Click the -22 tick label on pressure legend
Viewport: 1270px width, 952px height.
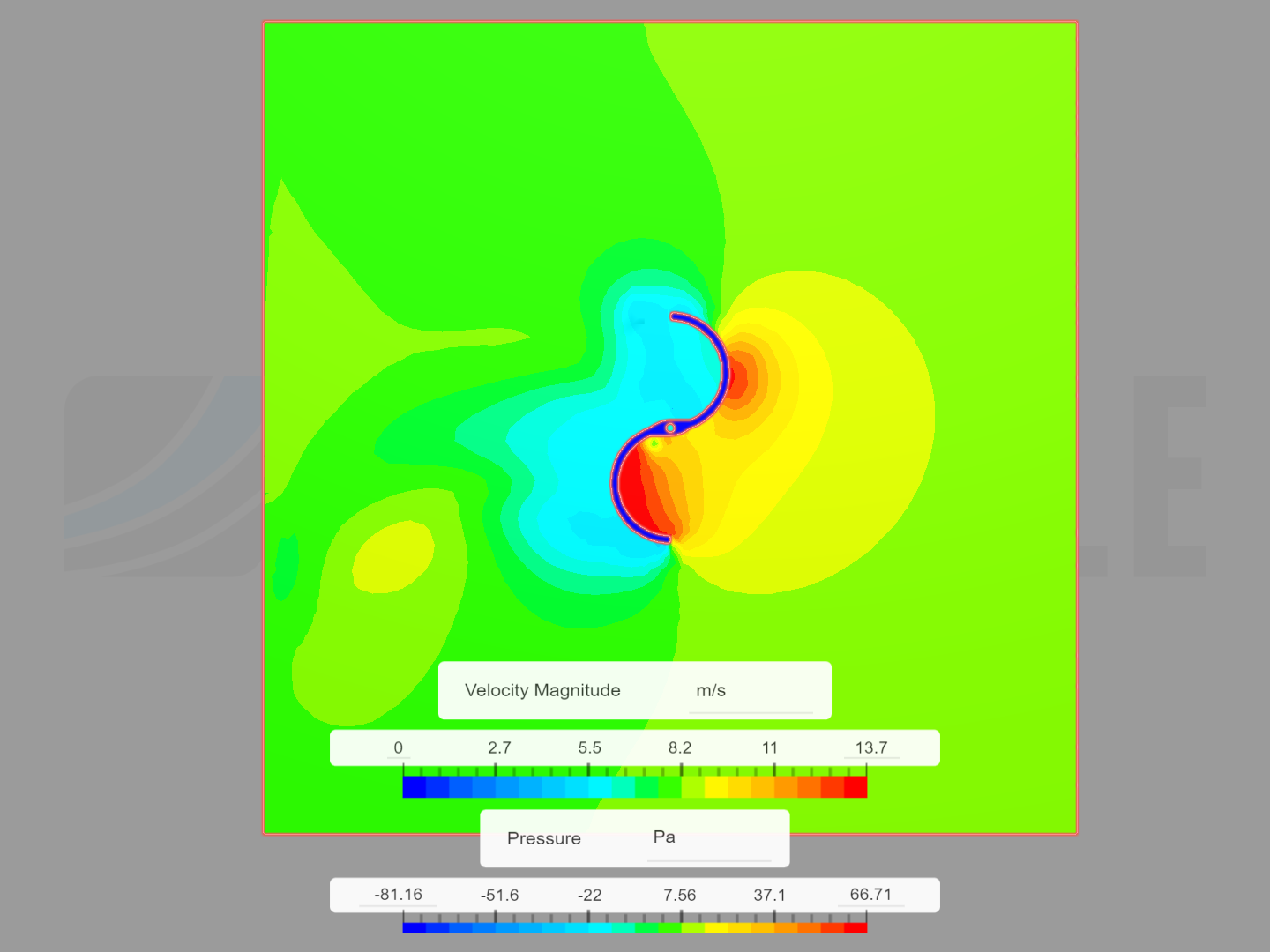click(x=590, y=895)
